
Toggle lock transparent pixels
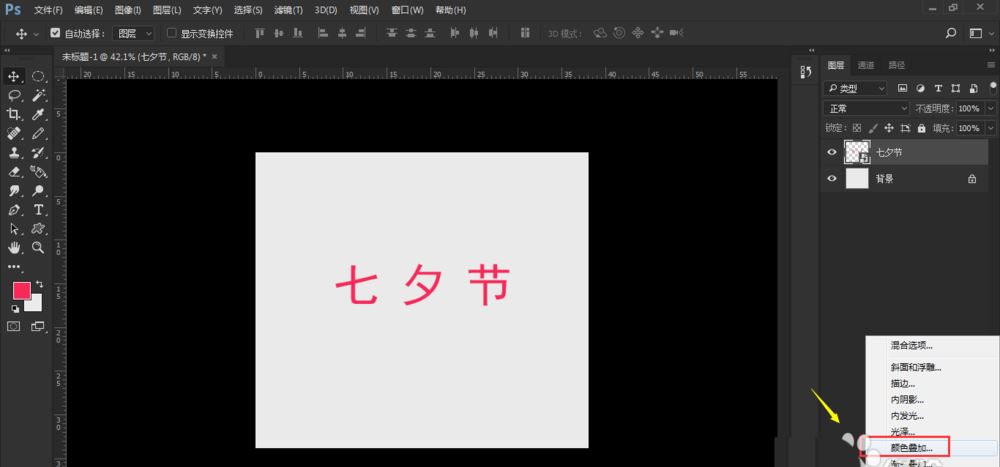coord(857,128)
